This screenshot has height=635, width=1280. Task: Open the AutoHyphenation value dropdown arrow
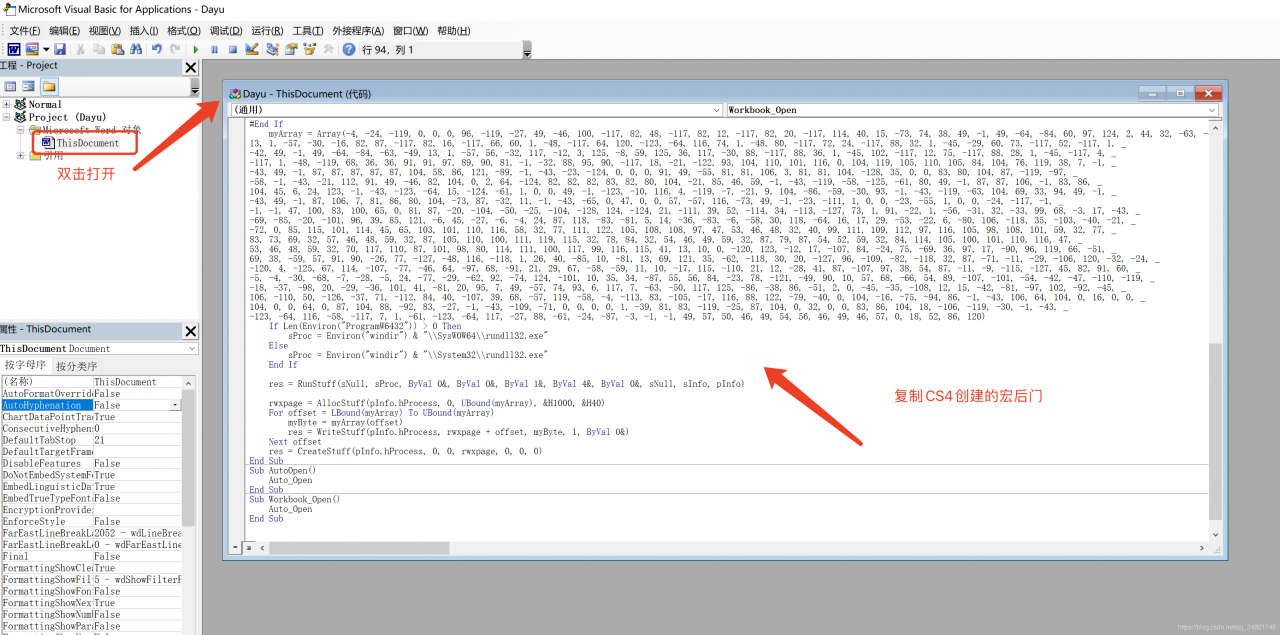[x=176, y=405]
